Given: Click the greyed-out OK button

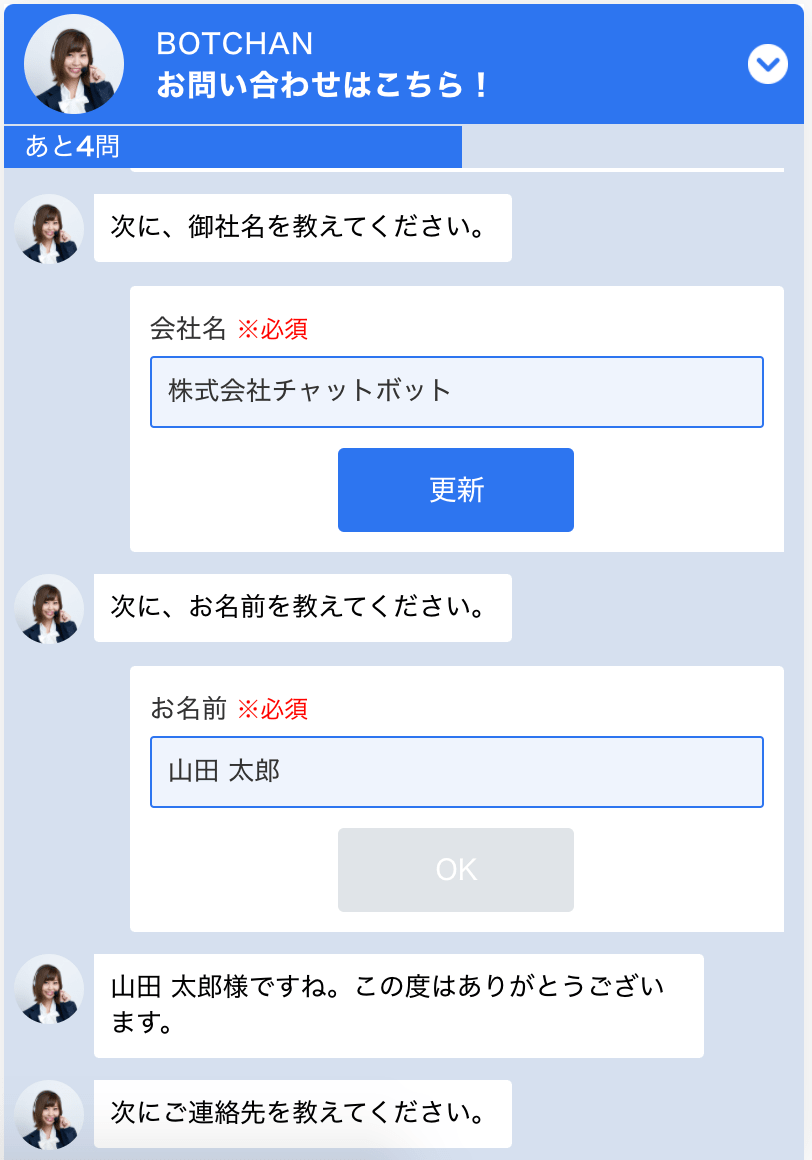Looking at the screenshot, I should 456,870.
